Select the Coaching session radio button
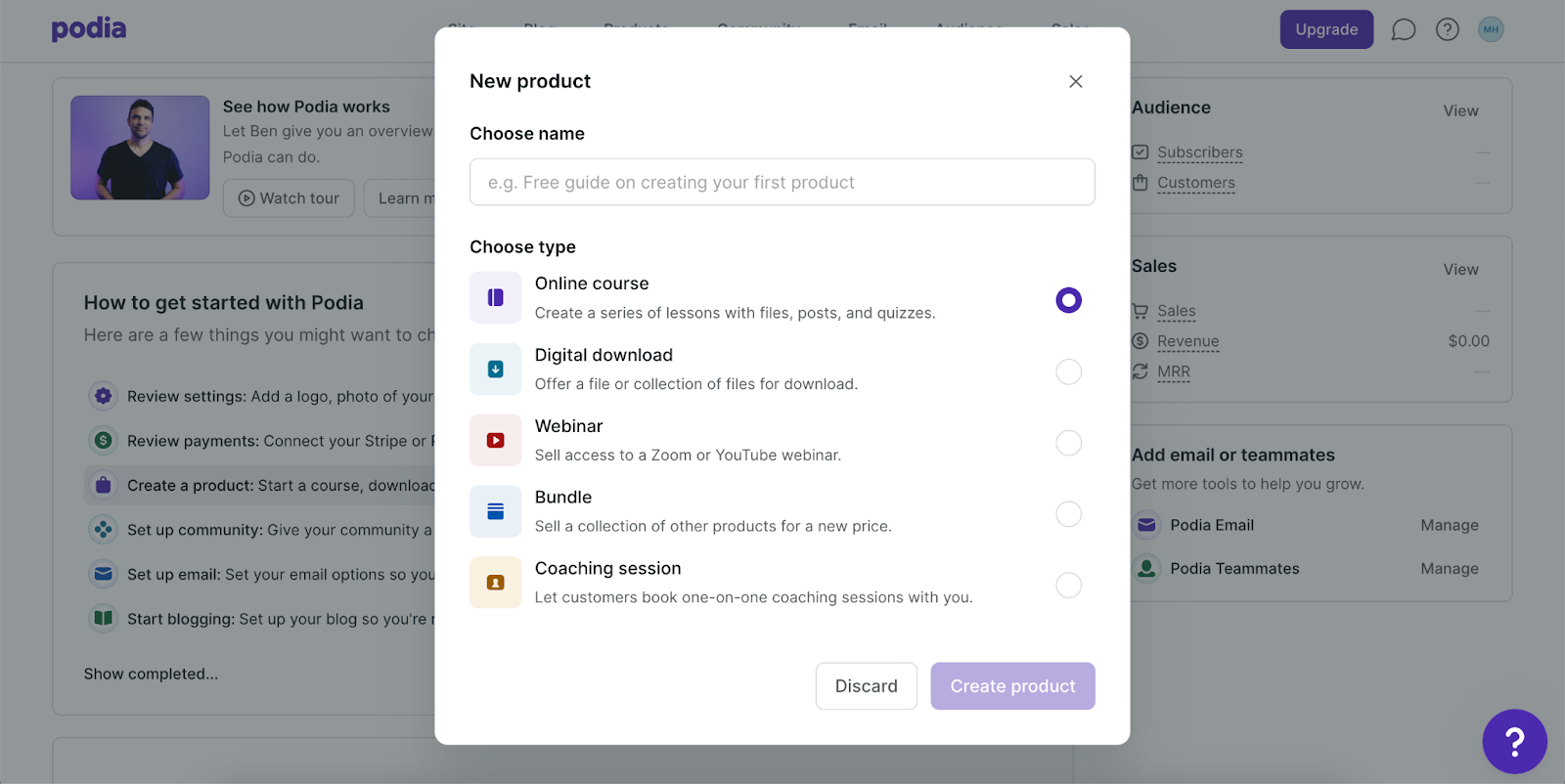 click(x=1068, y=586)
